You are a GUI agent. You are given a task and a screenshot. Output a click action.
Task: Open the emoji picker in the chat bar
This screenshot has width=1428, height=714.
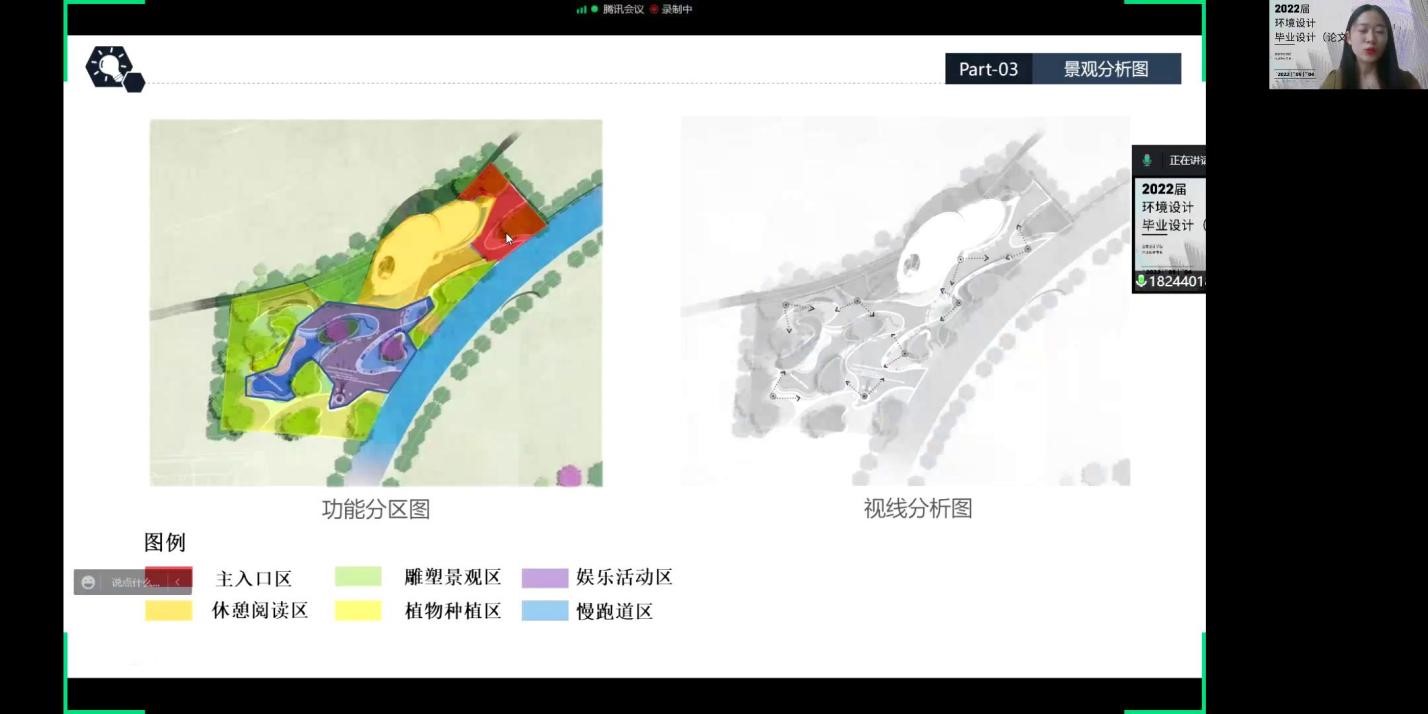(x=88, y=580)
